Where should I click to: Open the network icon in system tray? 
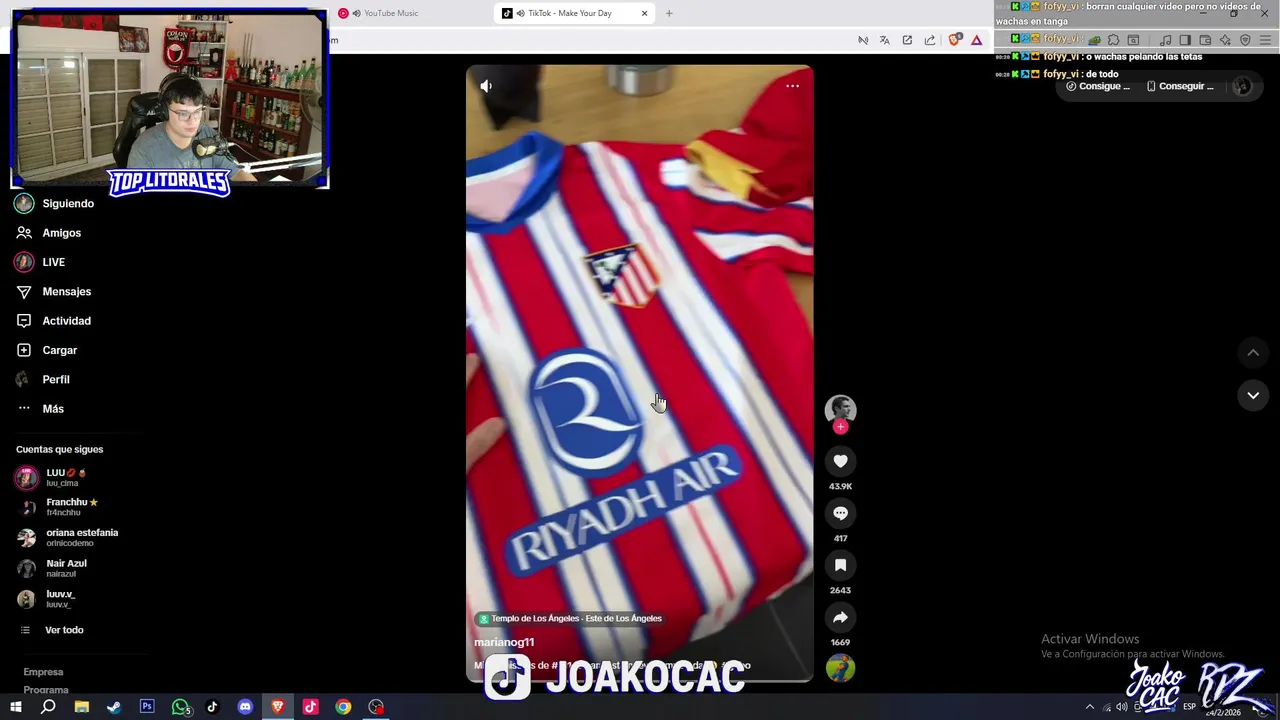coord(1106,707)
